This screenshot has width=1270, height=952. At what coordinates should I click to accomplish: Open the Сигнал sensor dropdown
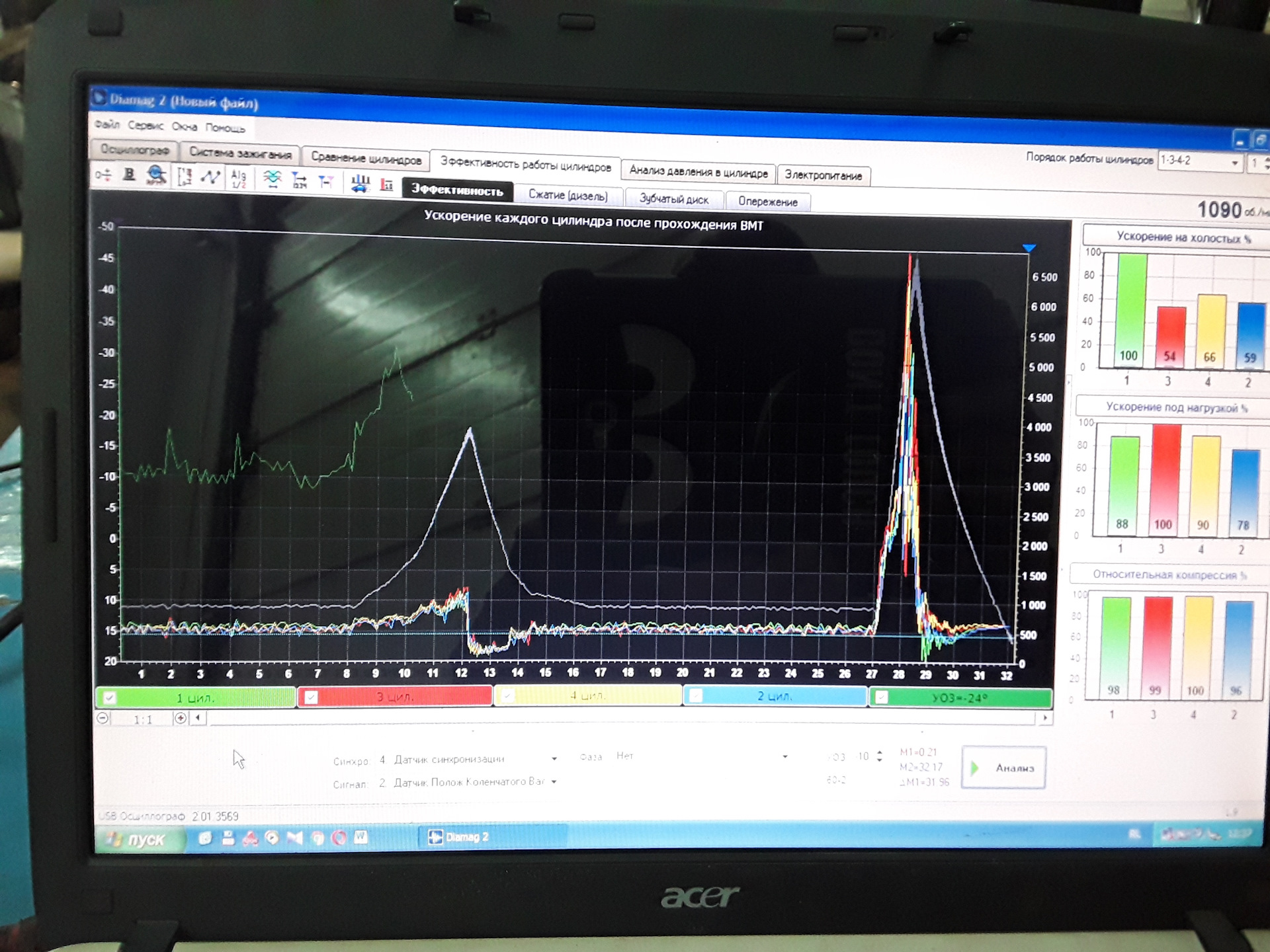pyautogui.click(x=554, y=781)
